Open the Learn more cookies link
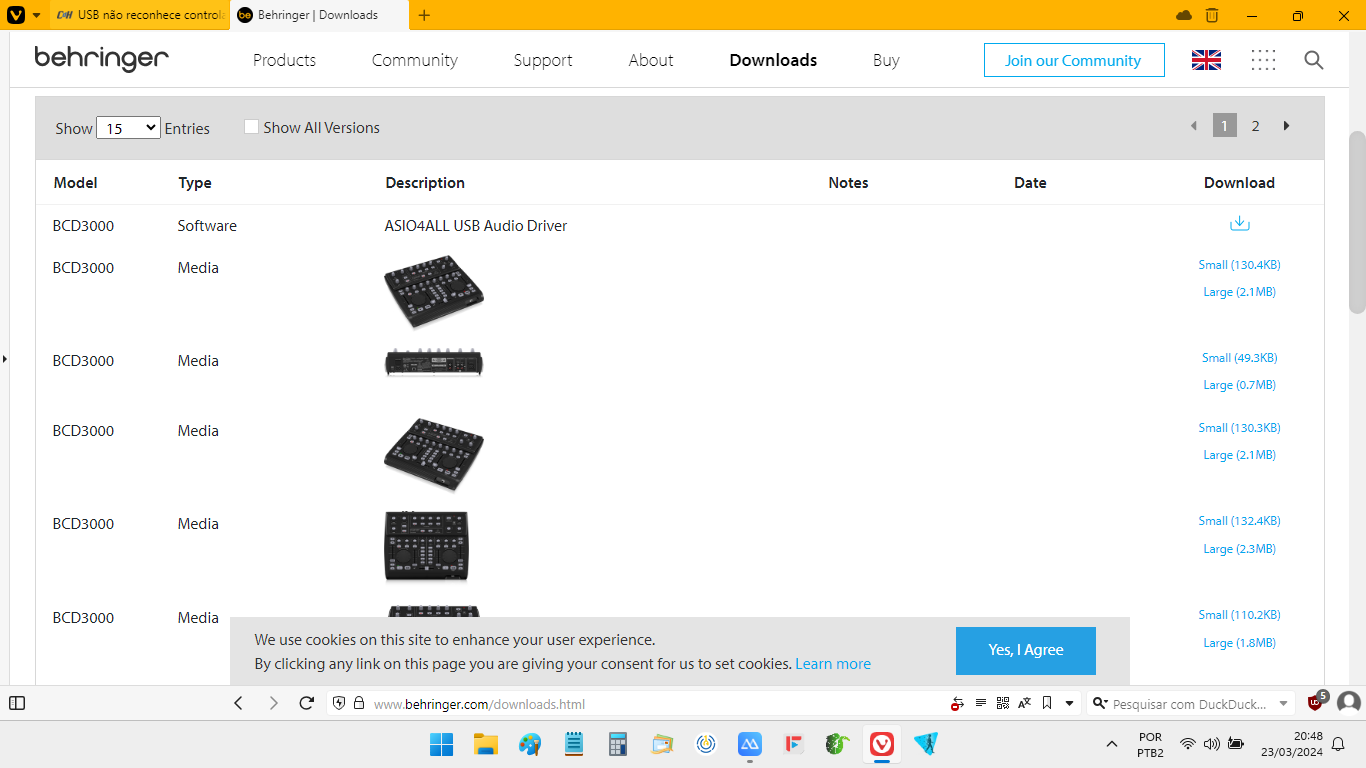Viewport: 1366px width, 768px height. pyautogui.click(x=833, y=664)
